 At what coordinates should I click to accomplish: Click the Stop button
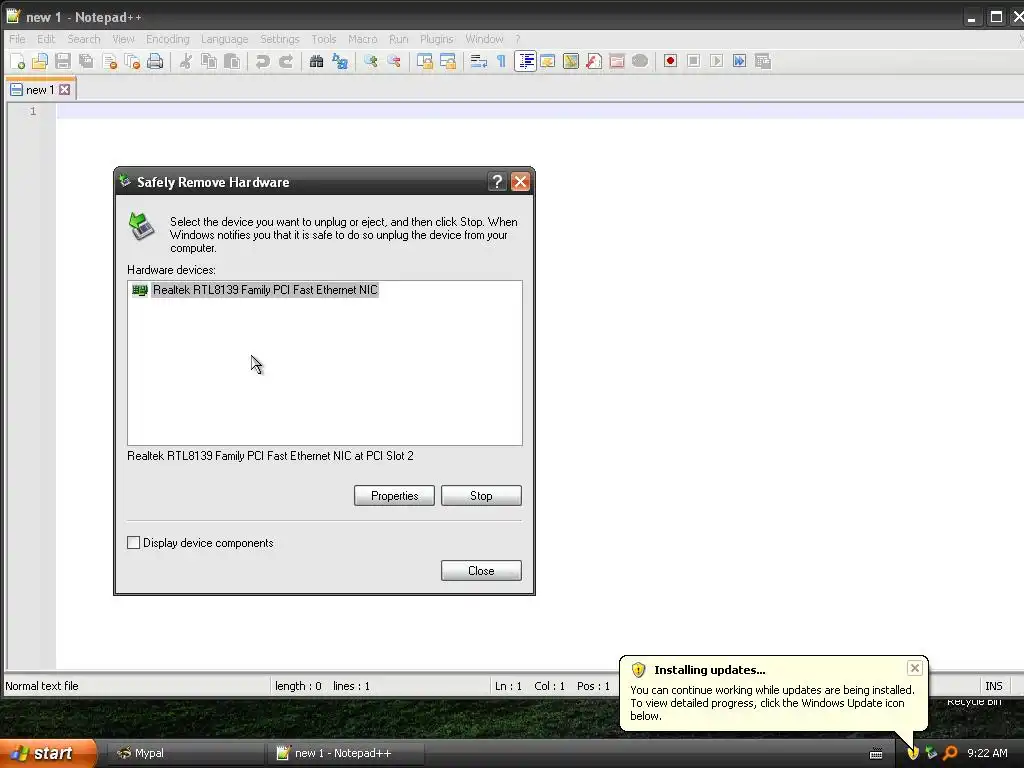pos(481,496)
